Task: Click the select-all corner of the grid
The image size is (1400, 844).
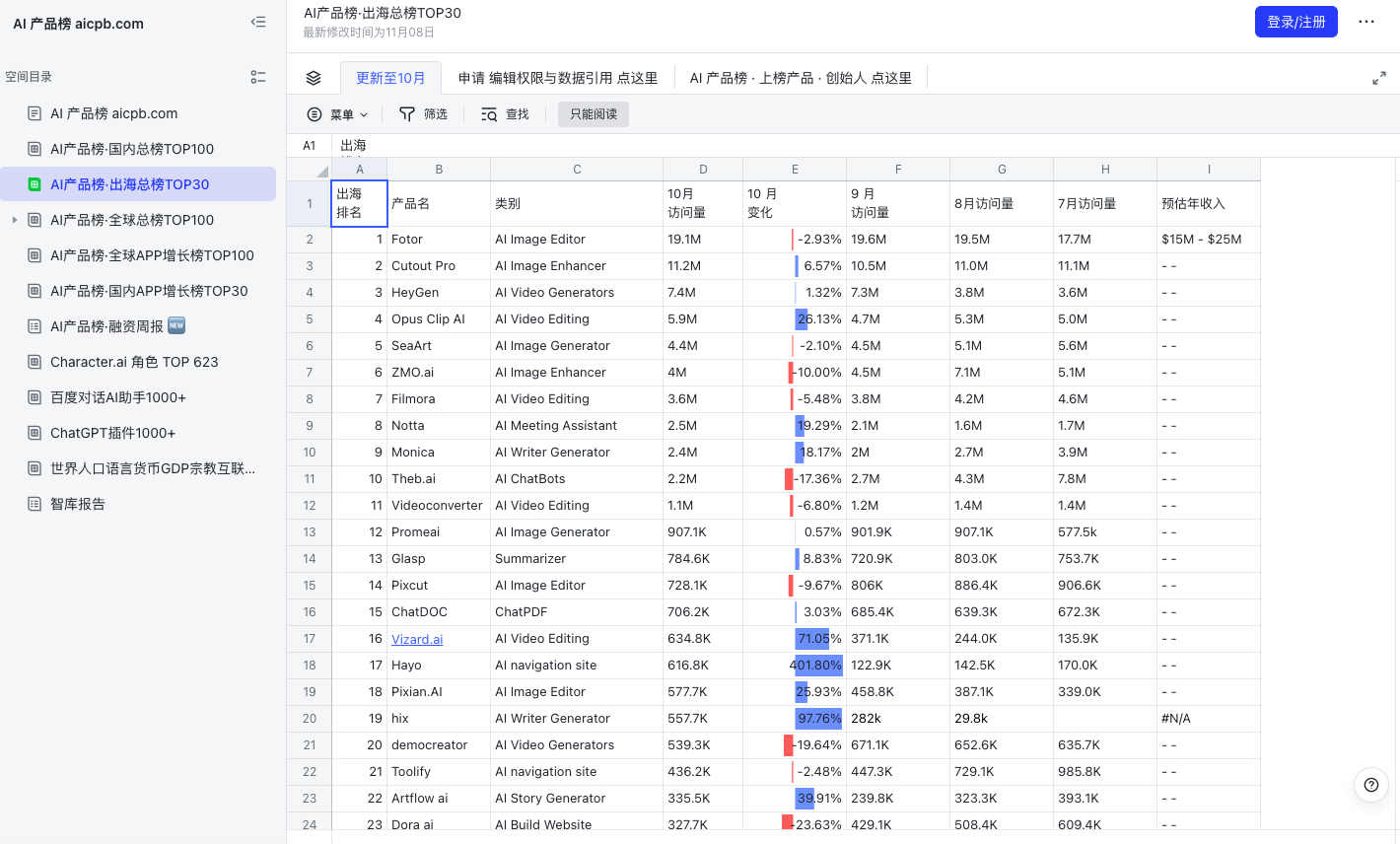Action: tap(310, 170)
